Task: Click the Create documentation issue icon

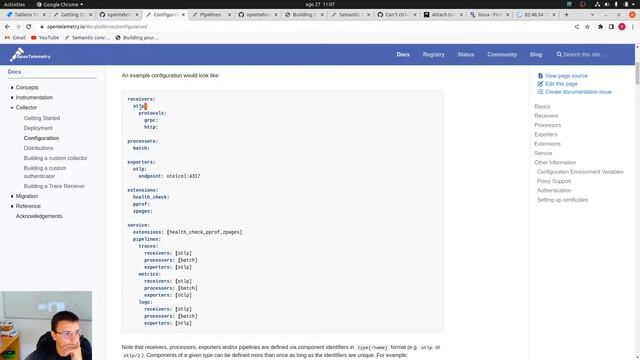Action: point(540,92)
